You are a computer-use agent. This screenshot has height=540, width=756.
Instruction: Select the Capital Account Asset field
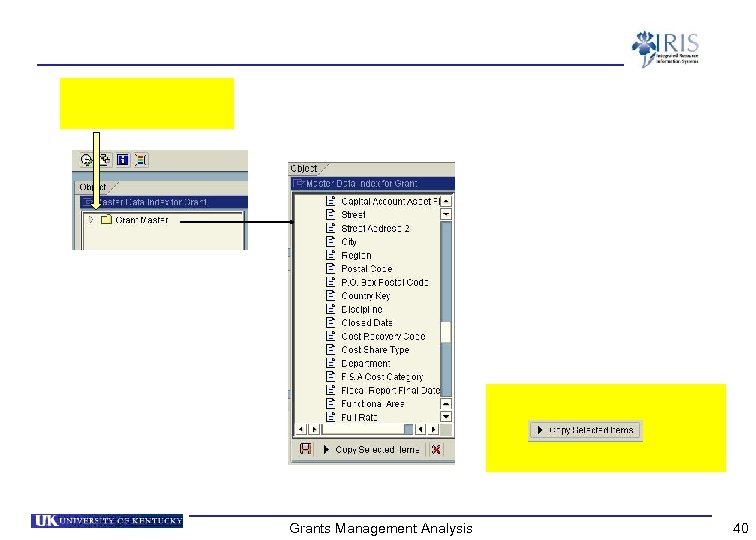(x=391, y=201)
